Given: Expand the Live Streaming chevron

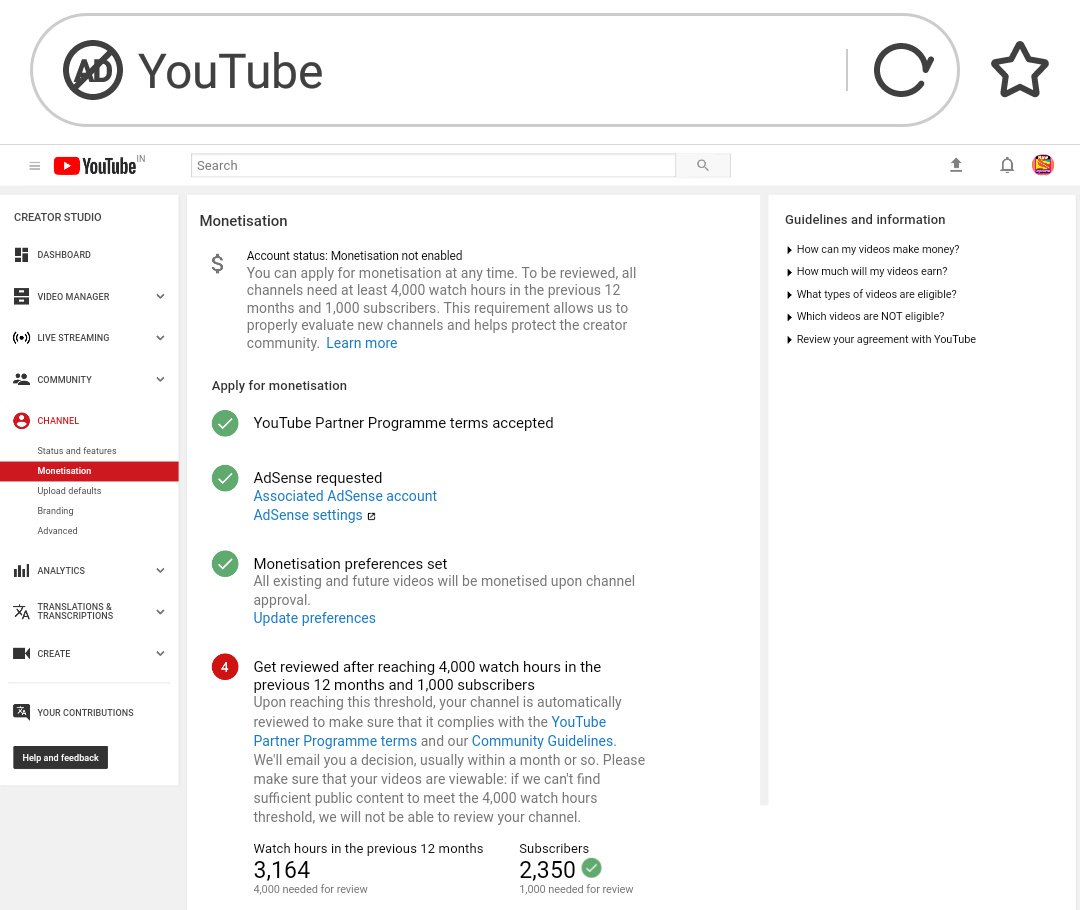Looking at the screenshot, I should click(x=160, y=338).
